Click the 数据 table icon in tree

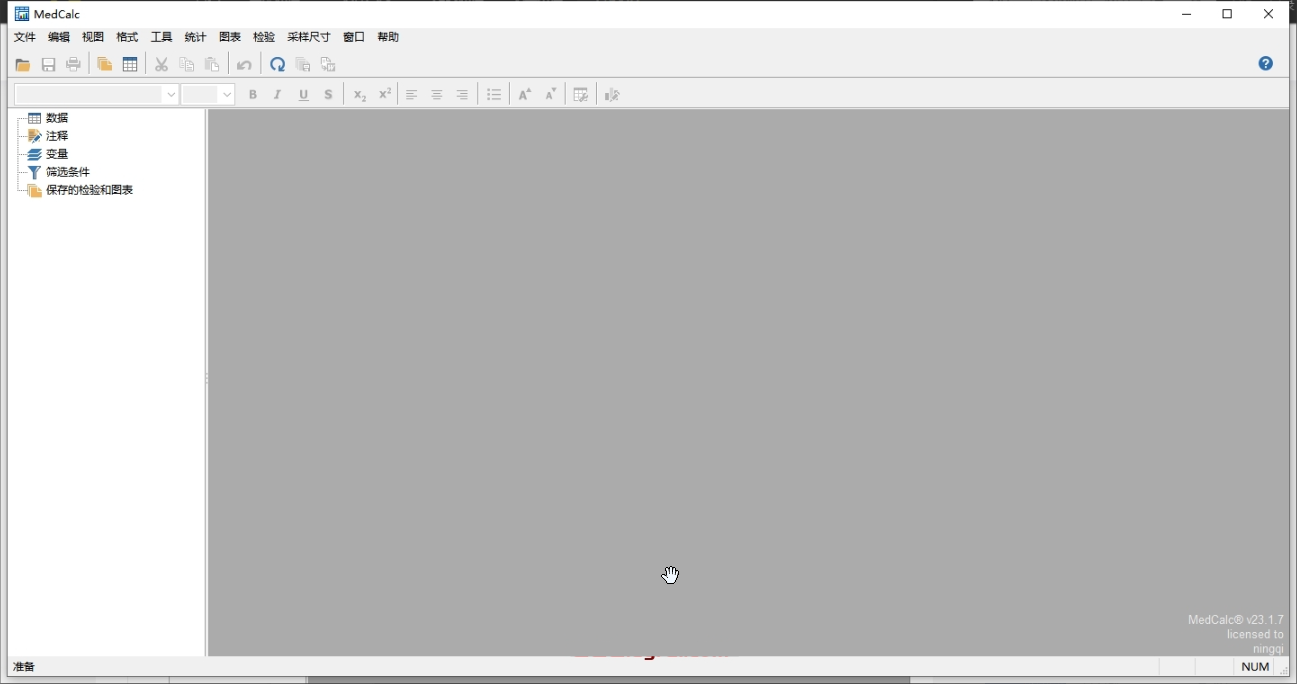[35, 118]
